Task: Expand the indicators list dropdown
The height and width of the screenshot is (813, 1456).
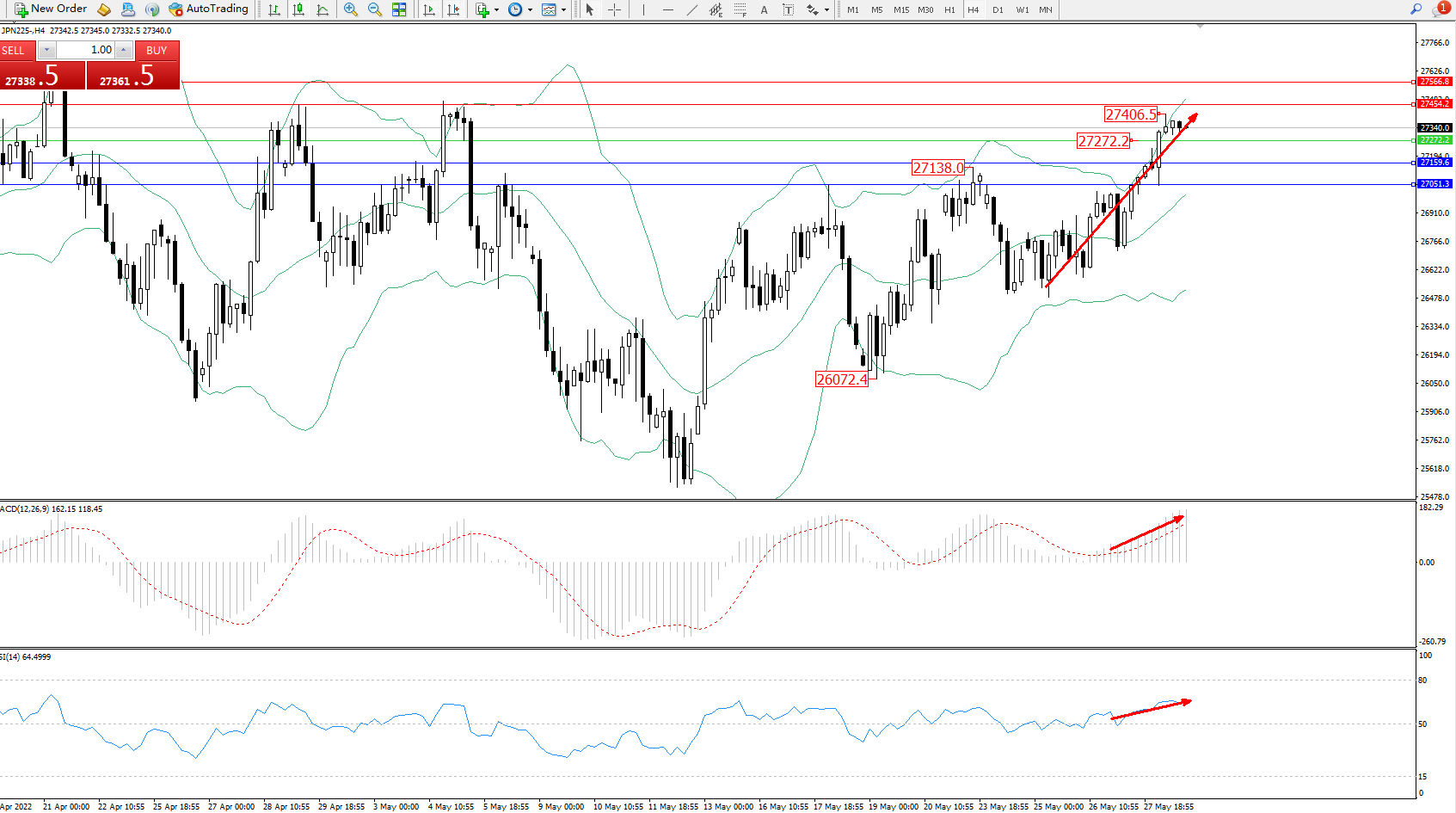Action: pos(496,10)
